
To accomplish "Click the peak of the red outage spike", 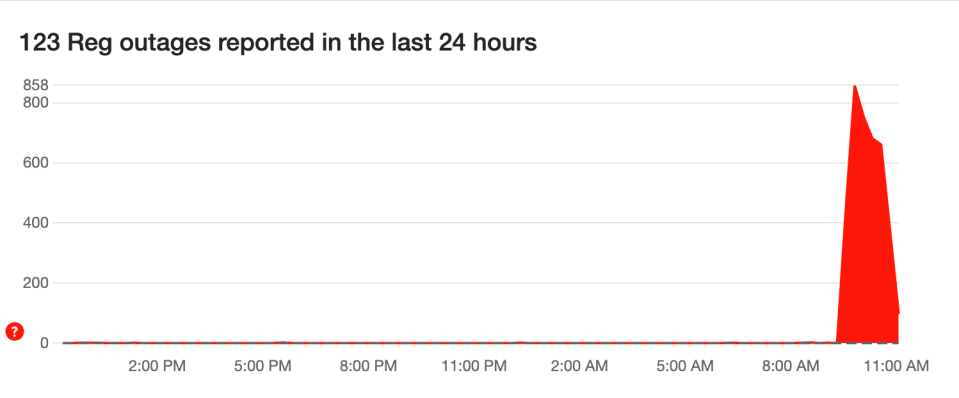I will point(854,86).
